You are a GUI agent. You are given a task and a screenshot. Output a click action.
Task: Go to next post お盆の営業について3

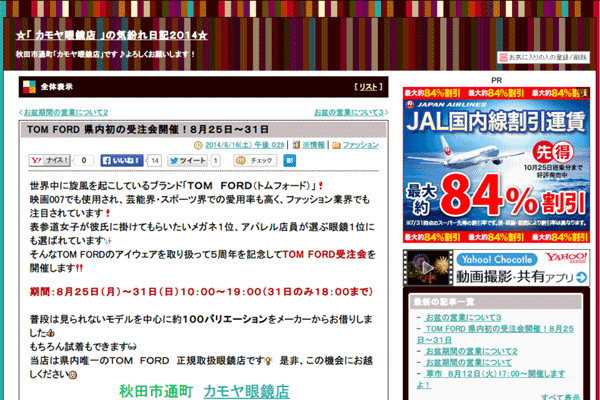tap(351, 112)
